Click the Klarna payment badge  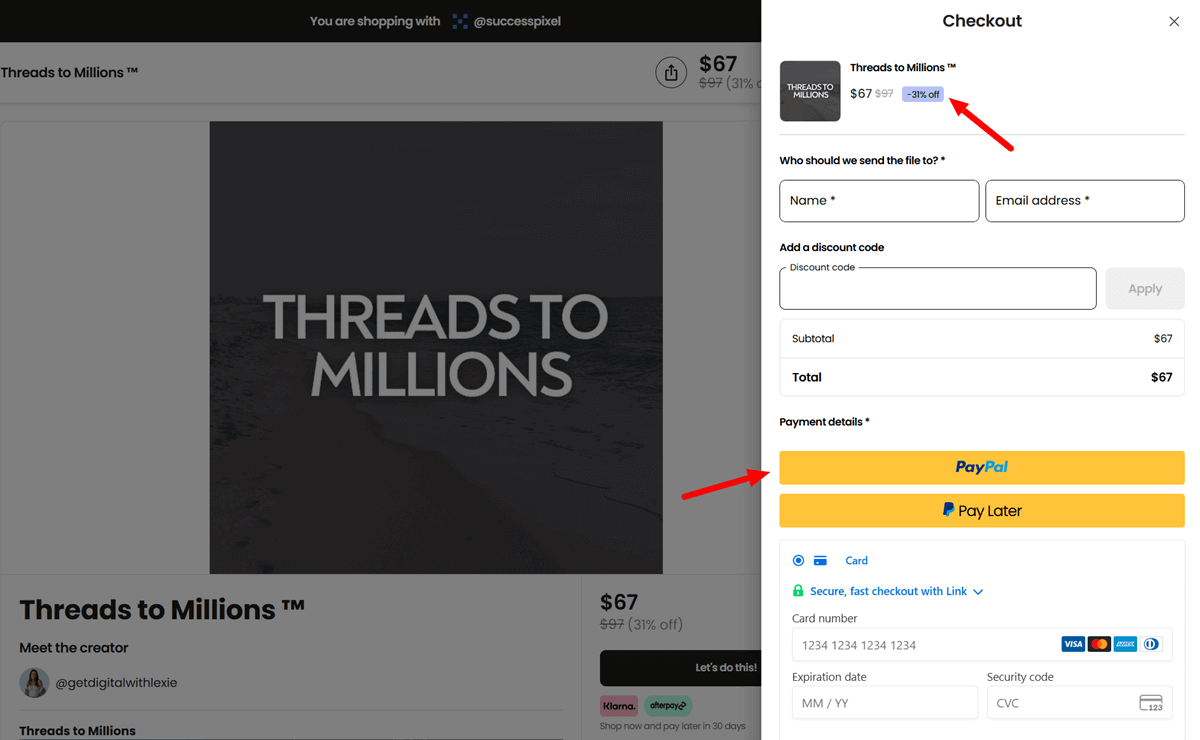click(618, 705)
